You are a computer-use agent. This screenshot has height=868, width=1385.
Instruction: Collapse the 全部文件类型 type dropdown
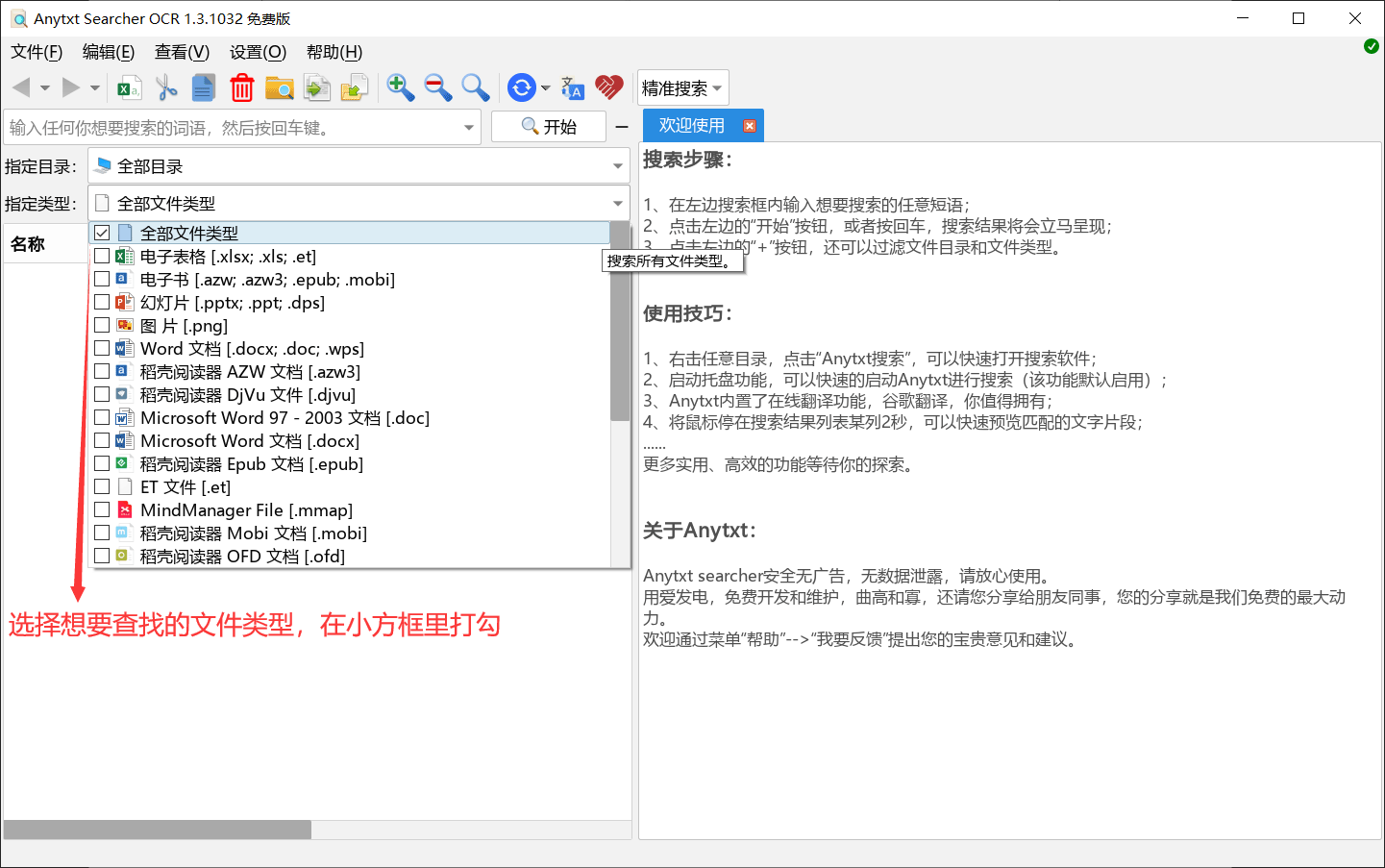(x=359, y=204)
